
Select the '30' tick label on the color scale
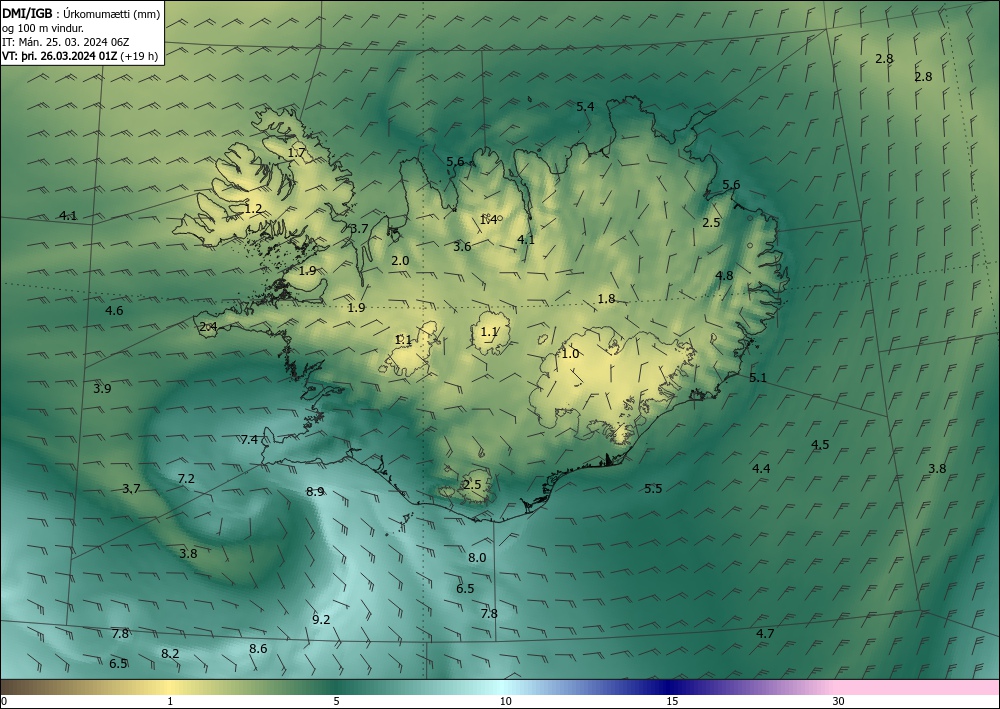click(x=839, y=701)
